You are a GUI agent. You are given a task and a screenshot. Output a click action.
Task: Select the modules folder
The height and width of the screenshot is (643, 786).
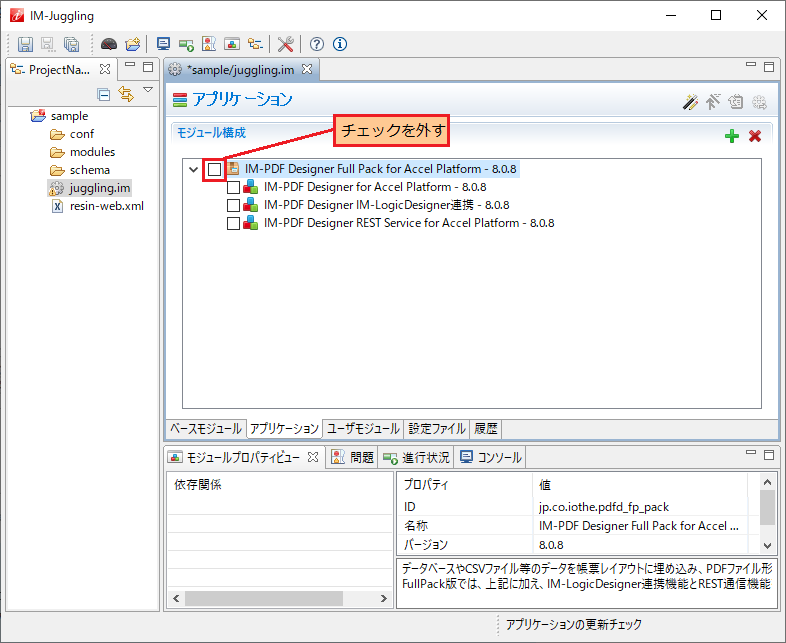(92, 152)
